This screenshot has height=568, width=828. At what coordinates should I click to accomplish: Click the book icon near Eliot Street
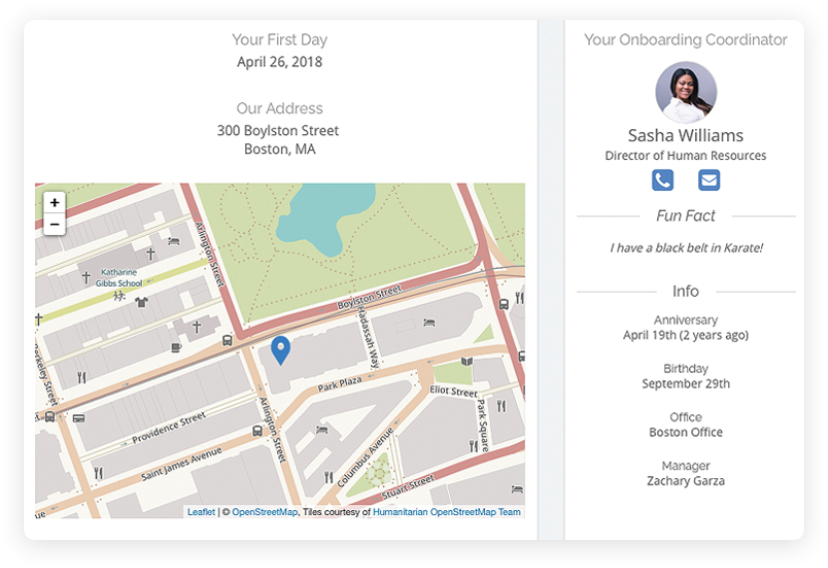pos(467,362)
